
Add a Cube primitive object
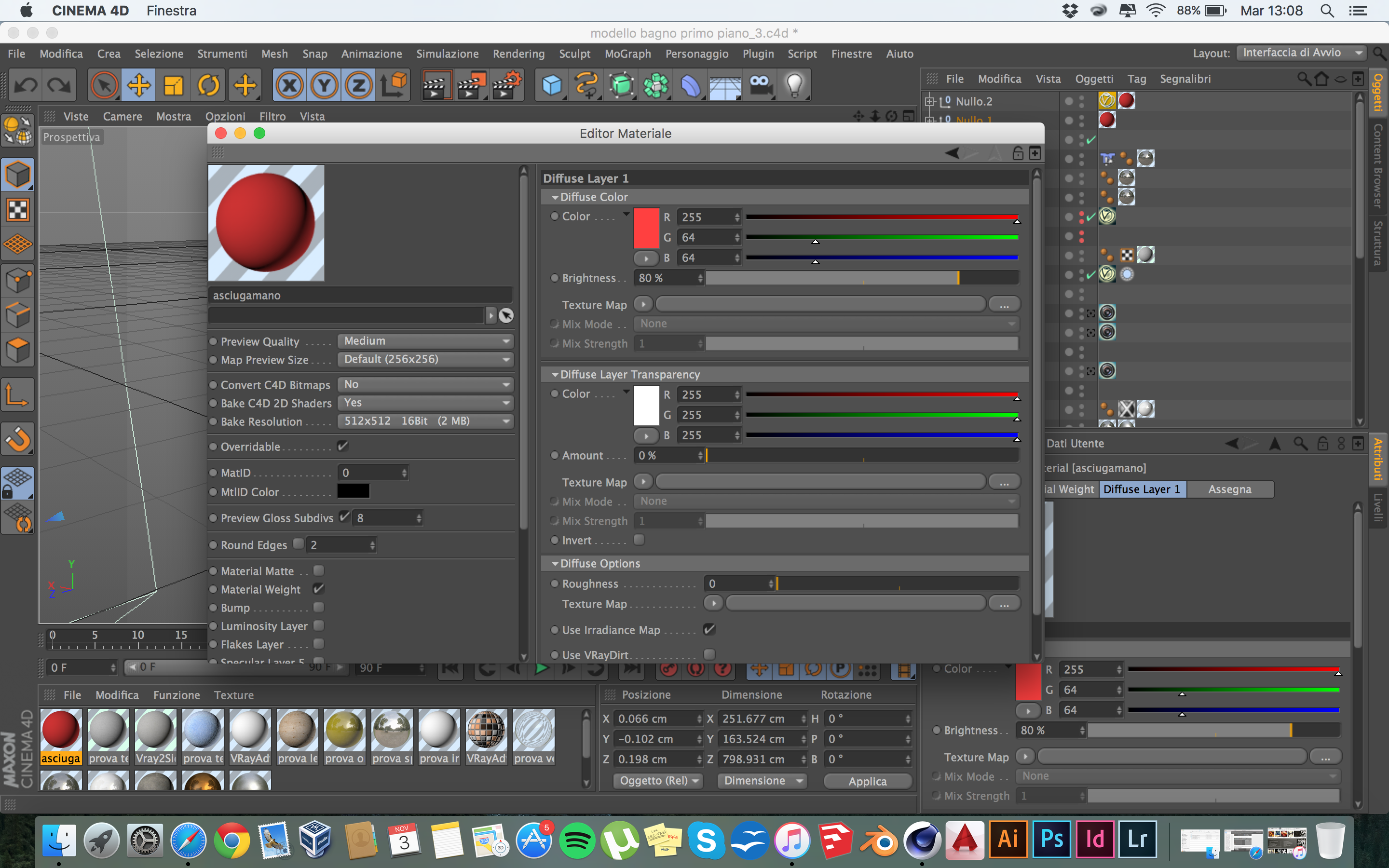click(x=551, y=85)
